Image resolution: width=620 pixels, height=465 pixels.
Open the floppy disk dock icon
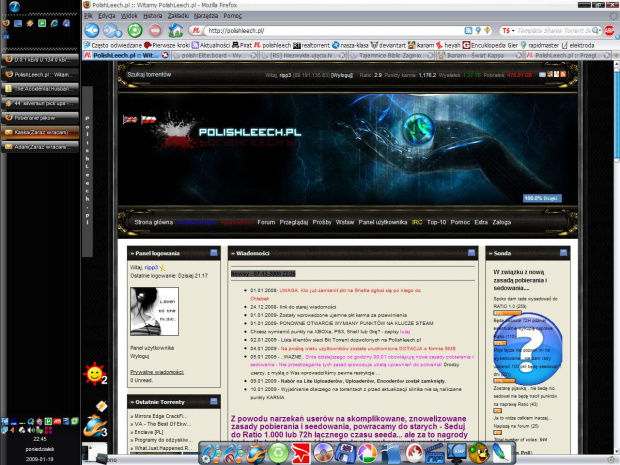345,453
